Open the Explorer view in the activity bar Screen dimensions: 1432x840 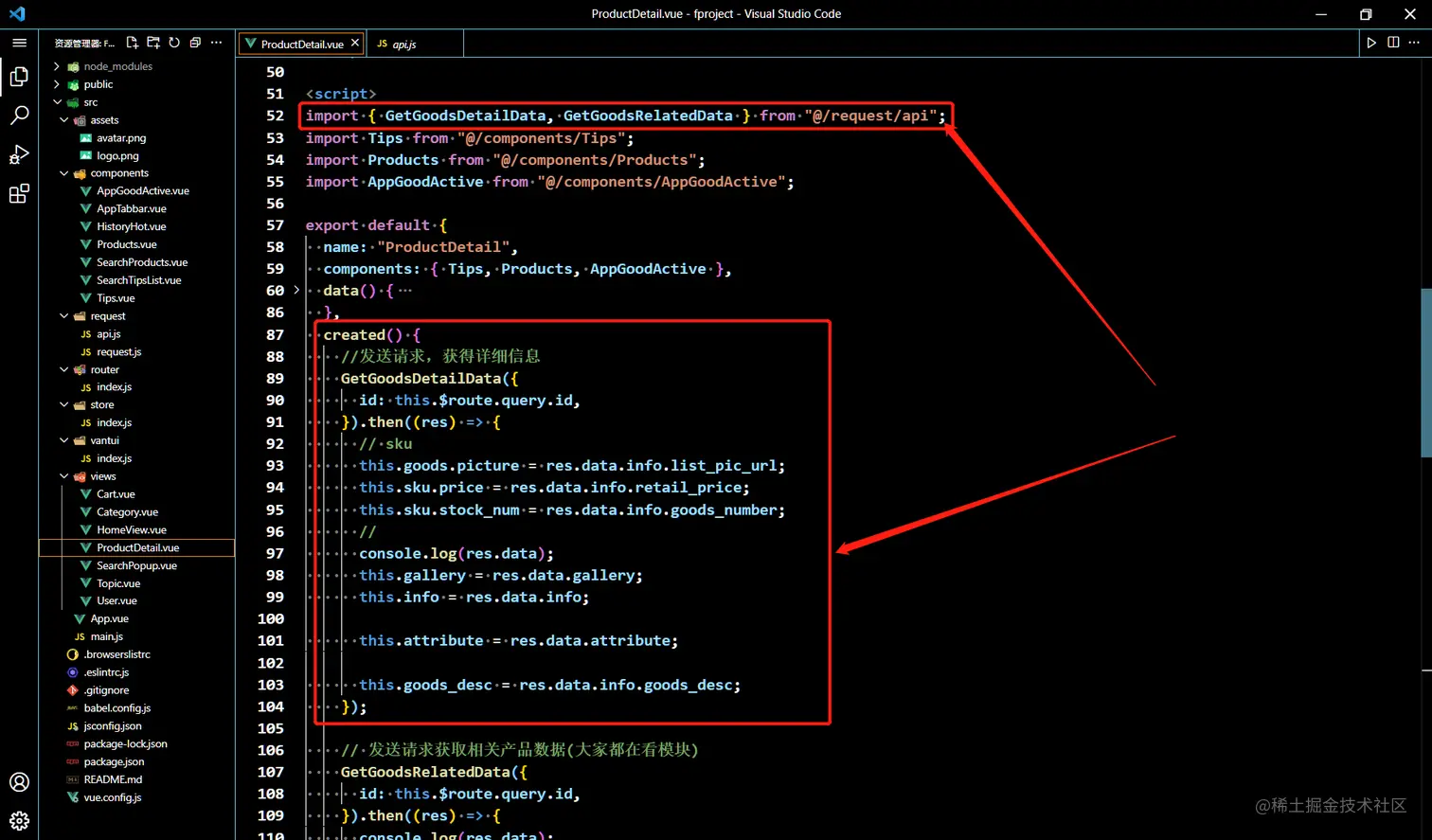pos(19,77)
